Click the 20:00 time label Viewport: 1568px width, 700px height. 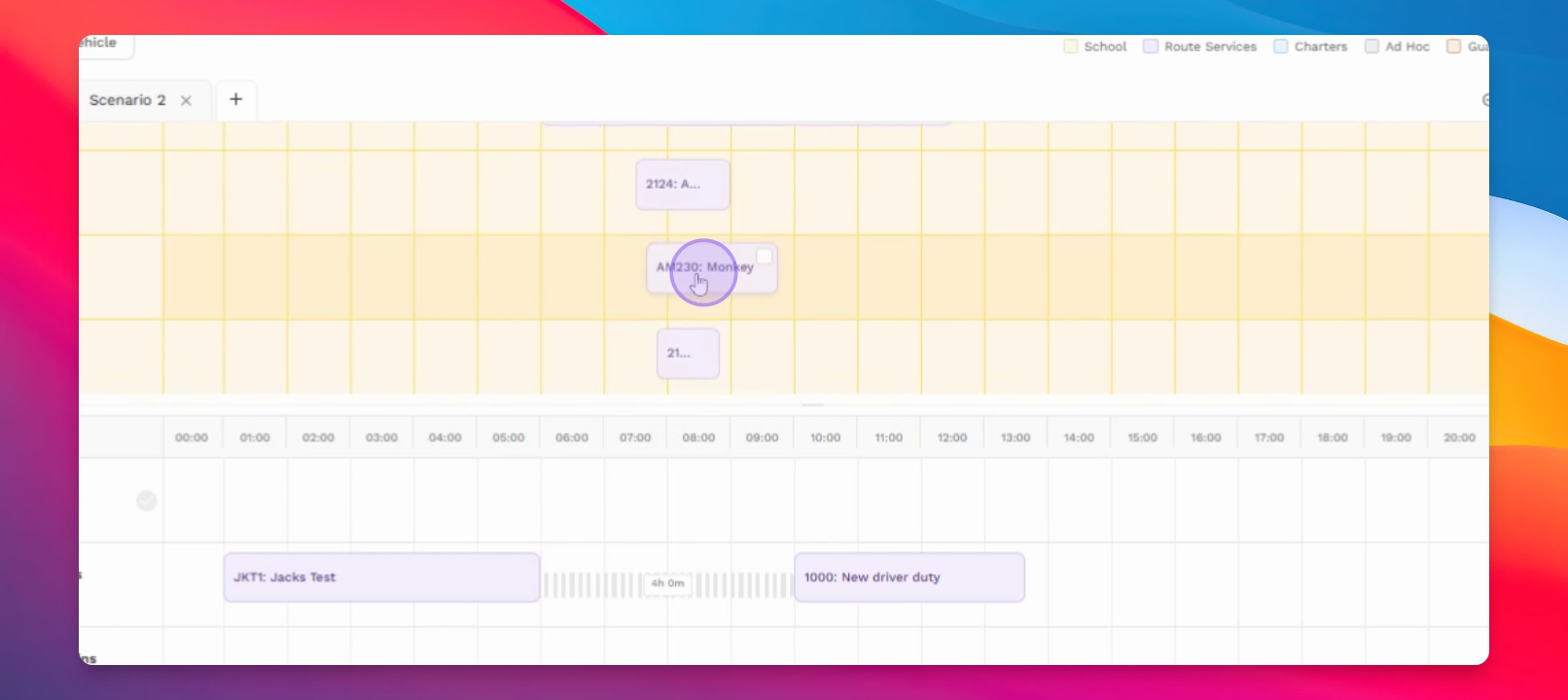point(1459,437)
